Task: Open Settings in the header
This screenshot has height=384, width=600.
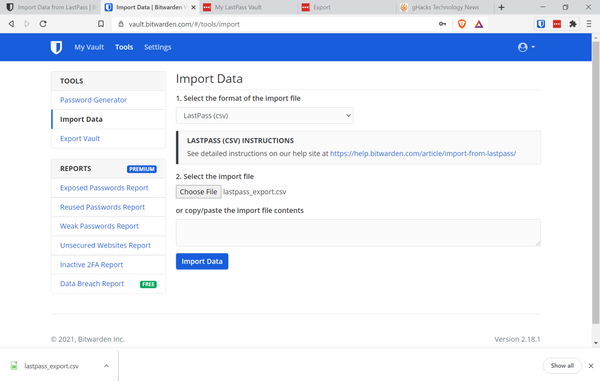Action: coord(158,47)
